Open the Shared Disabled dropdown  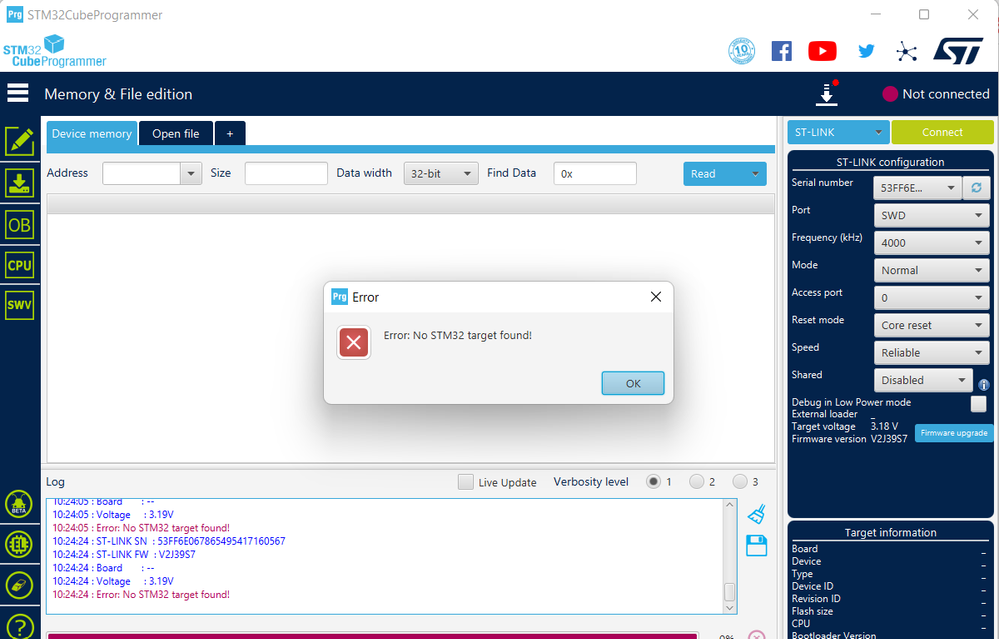click(x=923, y=380)
